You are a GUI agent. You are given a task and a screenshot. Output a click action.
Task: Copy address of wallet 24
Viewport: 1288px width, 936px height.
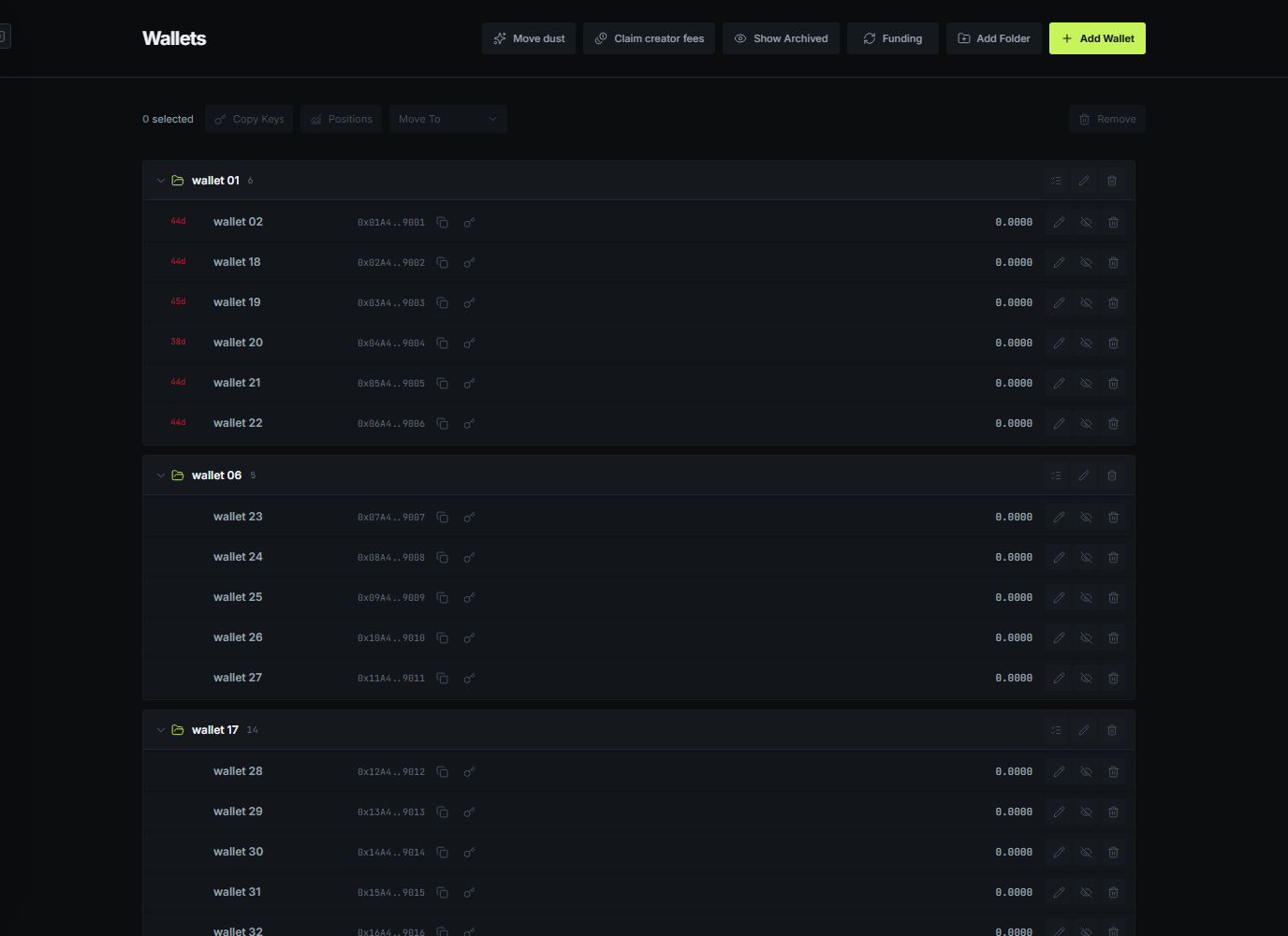442,558
